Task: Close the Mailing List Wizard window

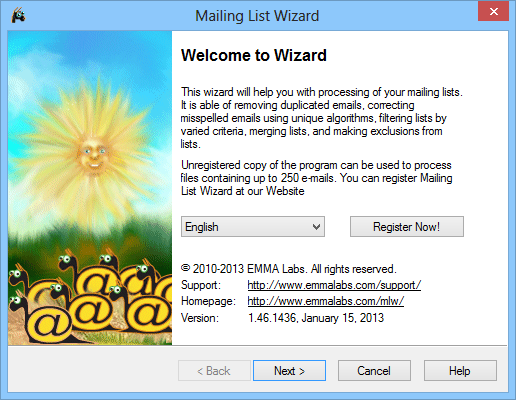Action: pyautogui.click(x=493, y=11)
